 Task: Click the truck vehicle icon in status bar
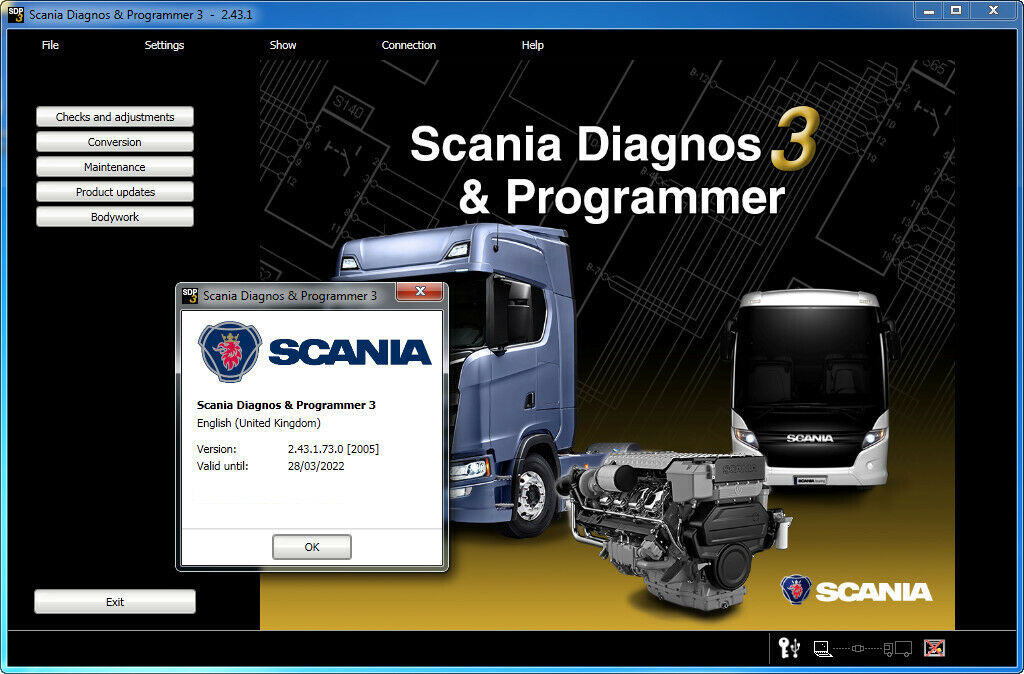pos(898,648)
